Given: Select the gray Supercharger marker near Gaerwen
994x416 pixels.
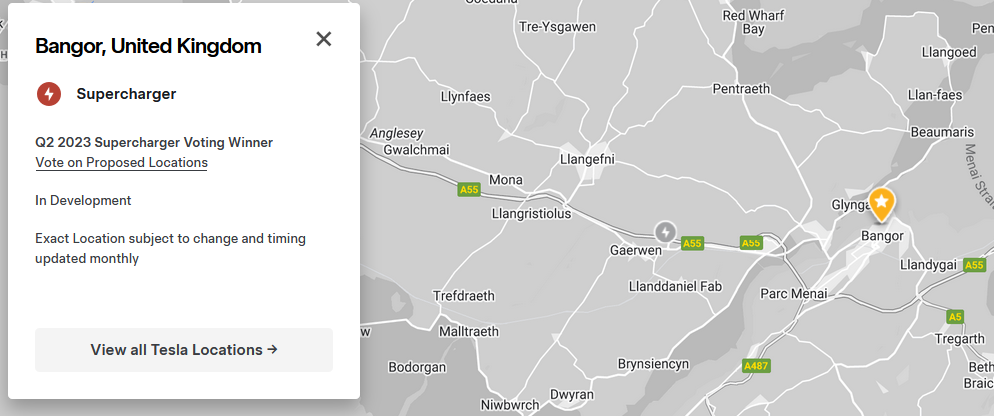Looking at the screenshot, I should (665, 231).
